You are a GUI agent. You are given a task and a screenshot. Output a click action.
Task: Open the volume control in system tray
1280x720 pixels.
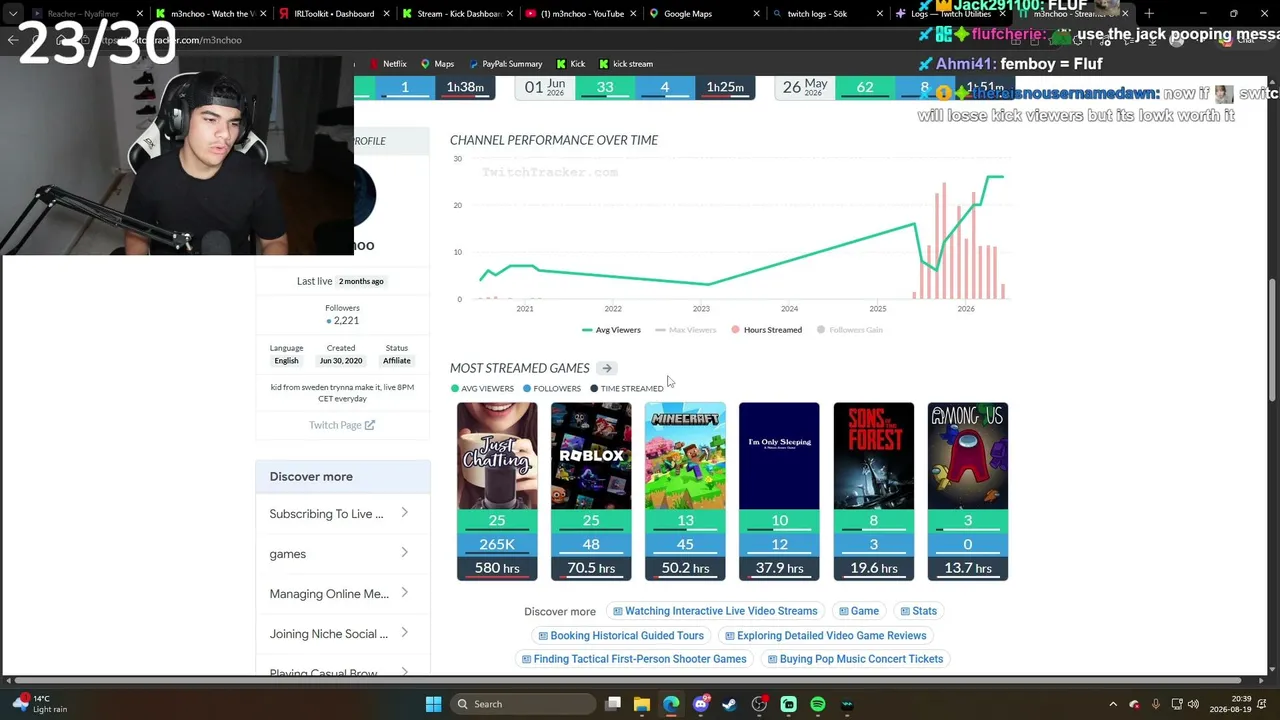pyautogui.click(x=1193, y=704)
